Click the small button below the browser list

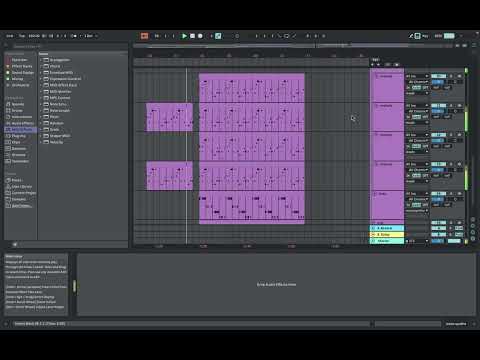15,244
